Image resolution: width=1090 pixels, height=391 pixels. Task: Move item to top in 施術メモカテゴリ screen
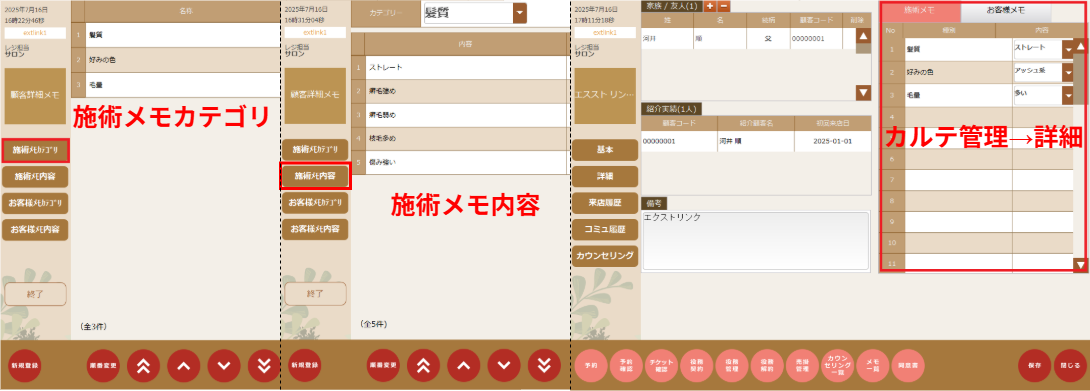coord(143,365)
